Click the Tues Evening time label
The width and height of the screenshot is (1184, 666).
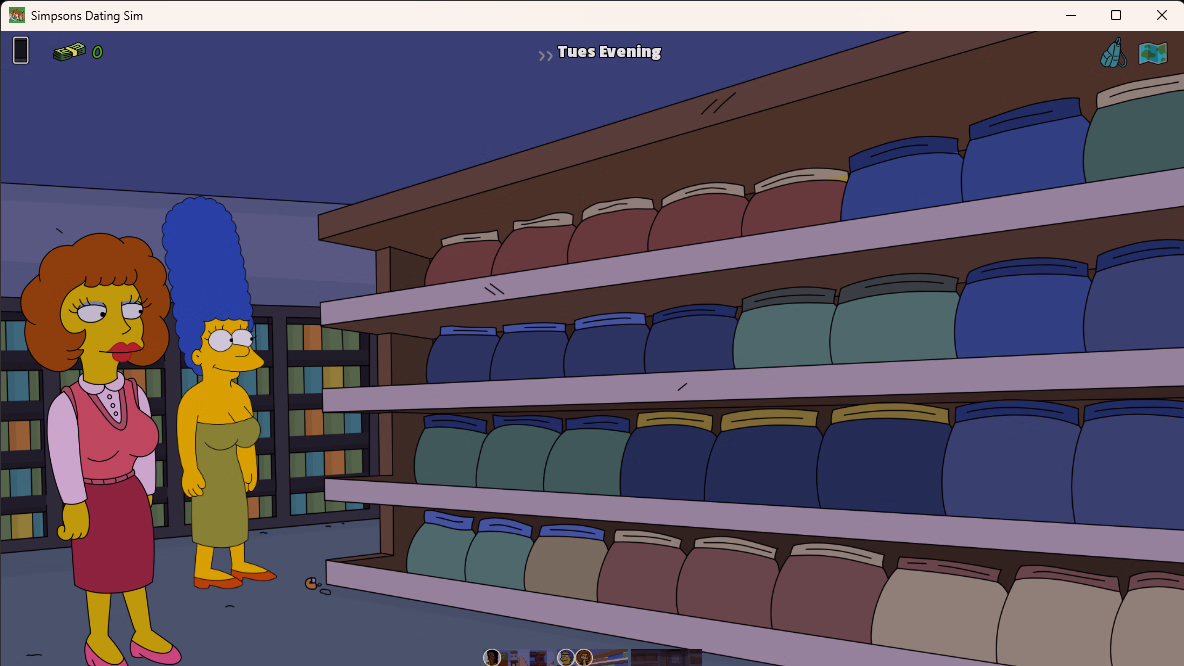click(608, 52)
